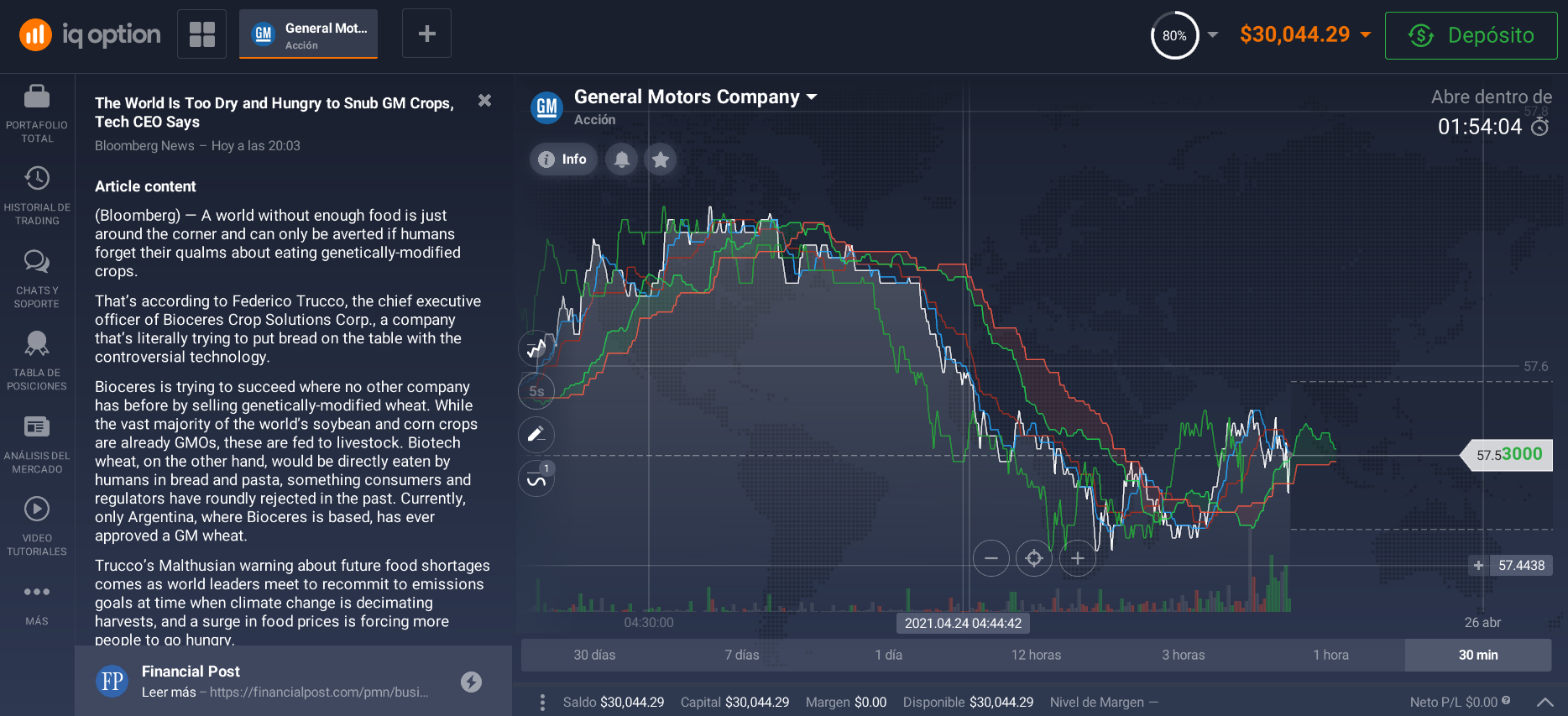The width and height of the screenshot is (1568, 716).
Task: Click the GM logo in chart header
Action: pos(546,107)
